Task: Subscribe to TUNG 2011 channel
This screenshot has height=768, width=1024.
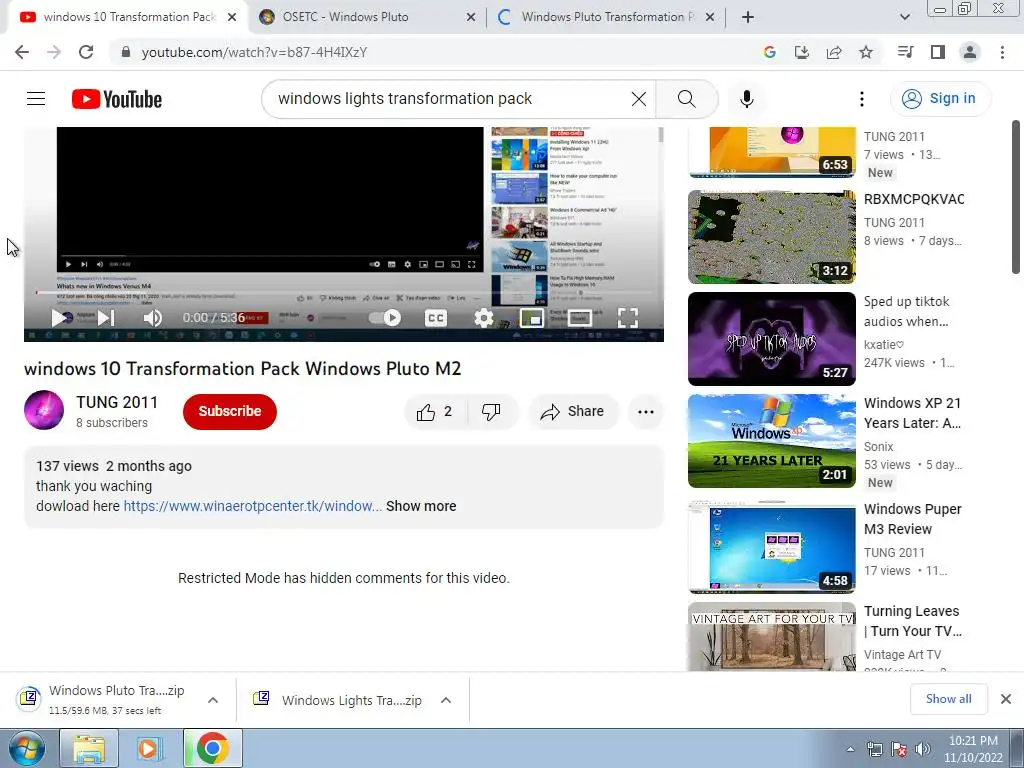Action: [230, 411]
